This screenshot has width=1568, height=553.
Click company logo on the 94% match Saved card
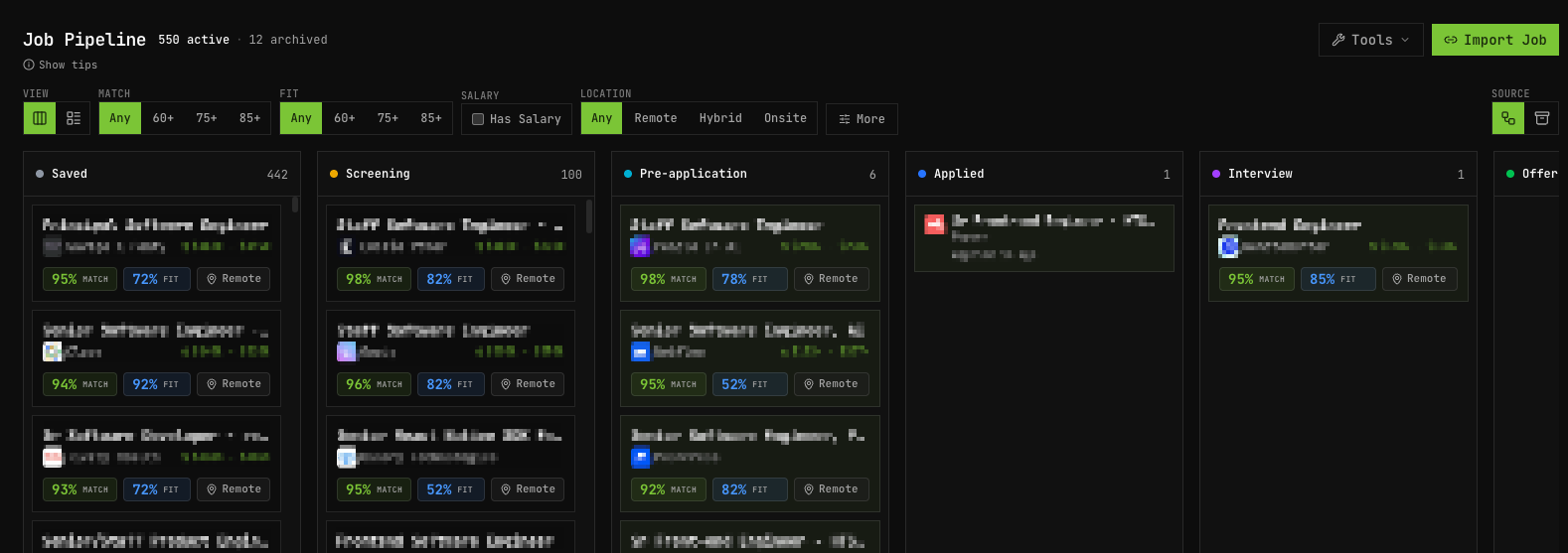tap(53, 351)
